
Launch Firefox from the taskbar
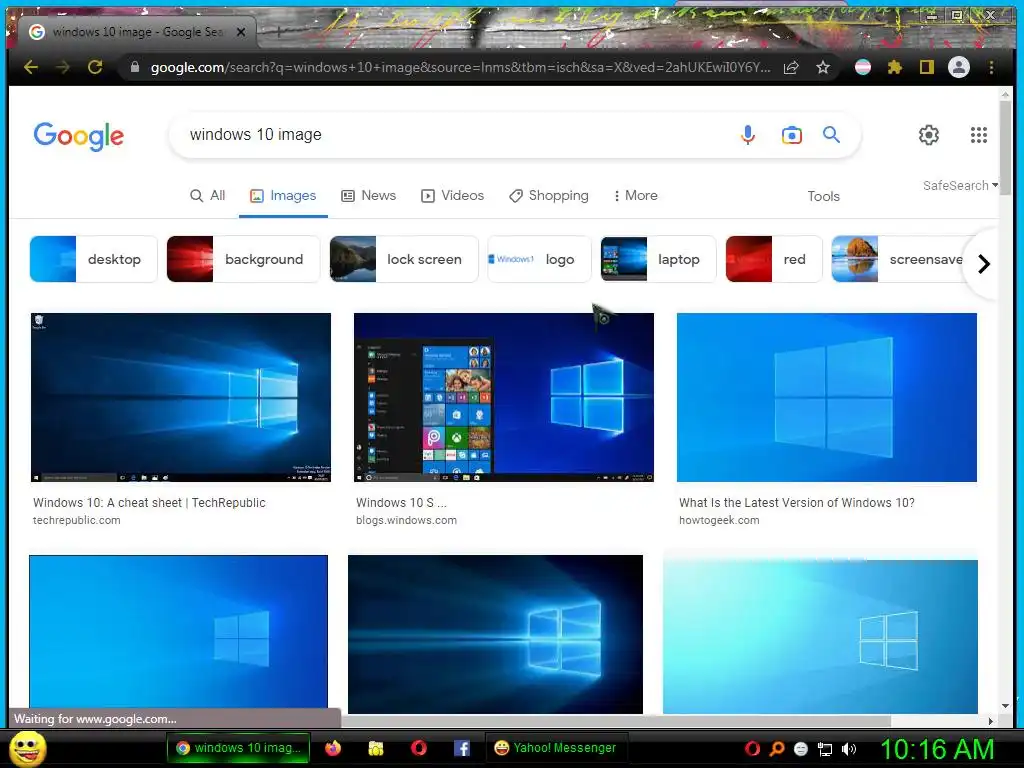pyautogui.click(x=333, y=748)
